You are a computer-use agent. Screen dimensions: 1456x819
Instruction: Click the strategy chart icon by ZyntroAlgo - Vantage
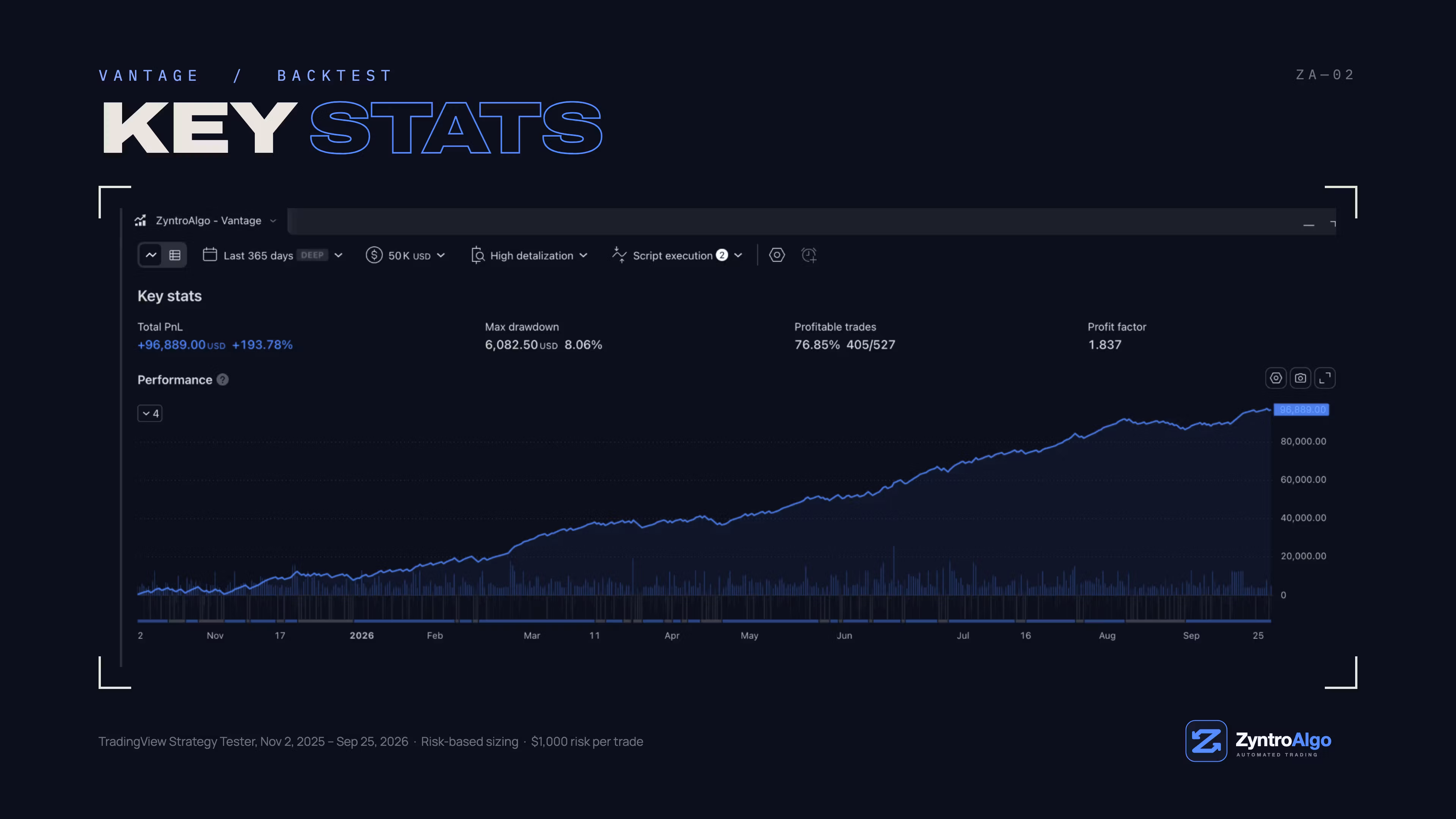click(140, 220)
